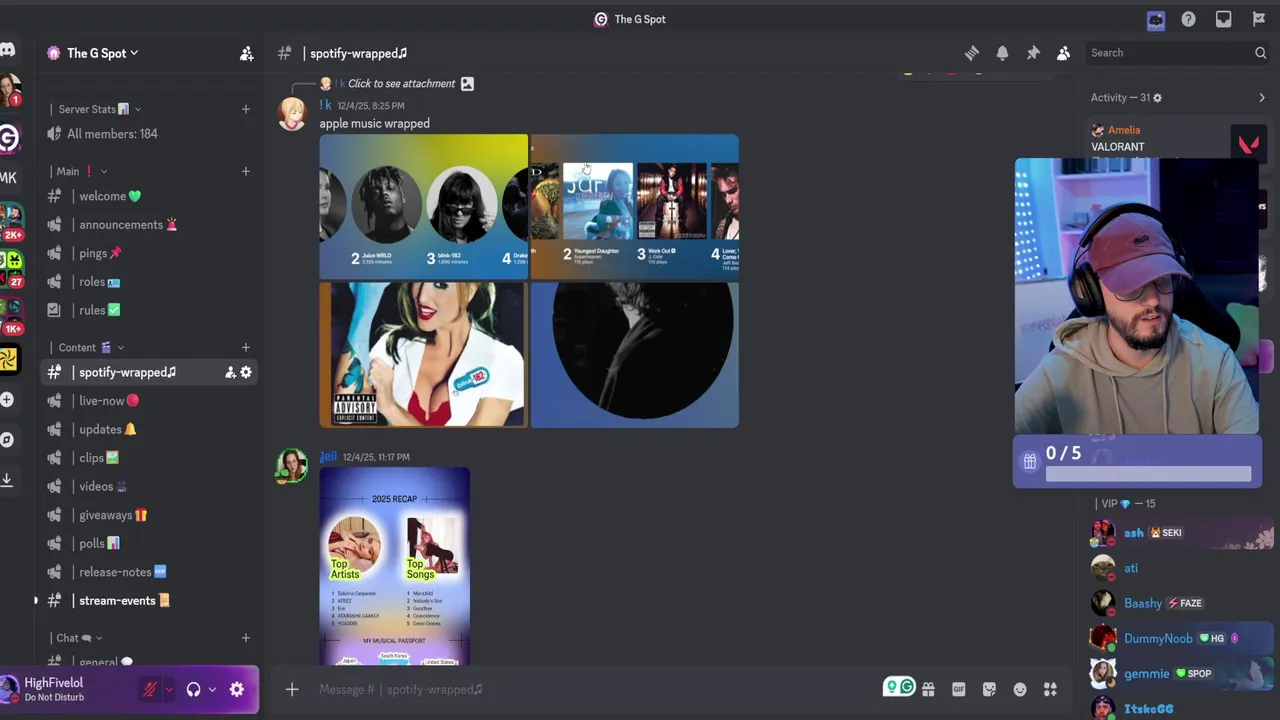
Task: Open the Blink-182 album cover image
Action: [x=423, y=355]
